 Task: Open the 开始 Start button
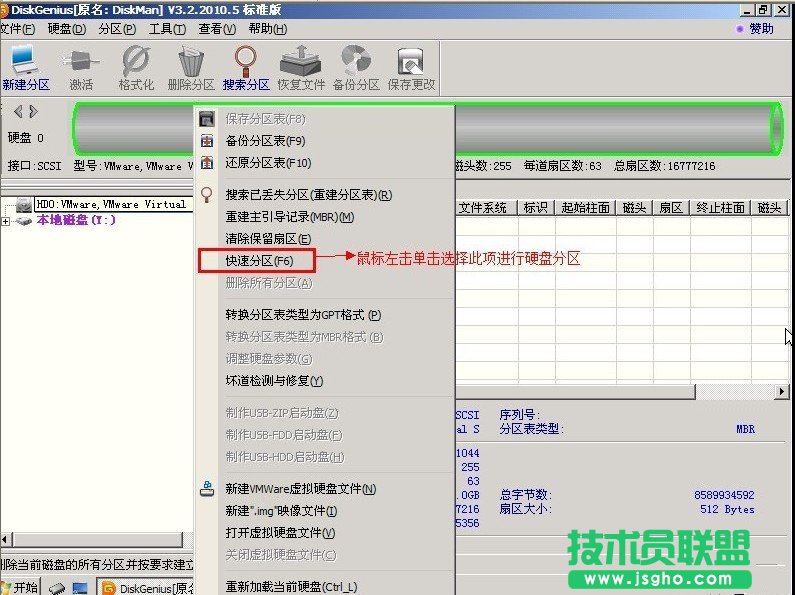pos(20,587)
